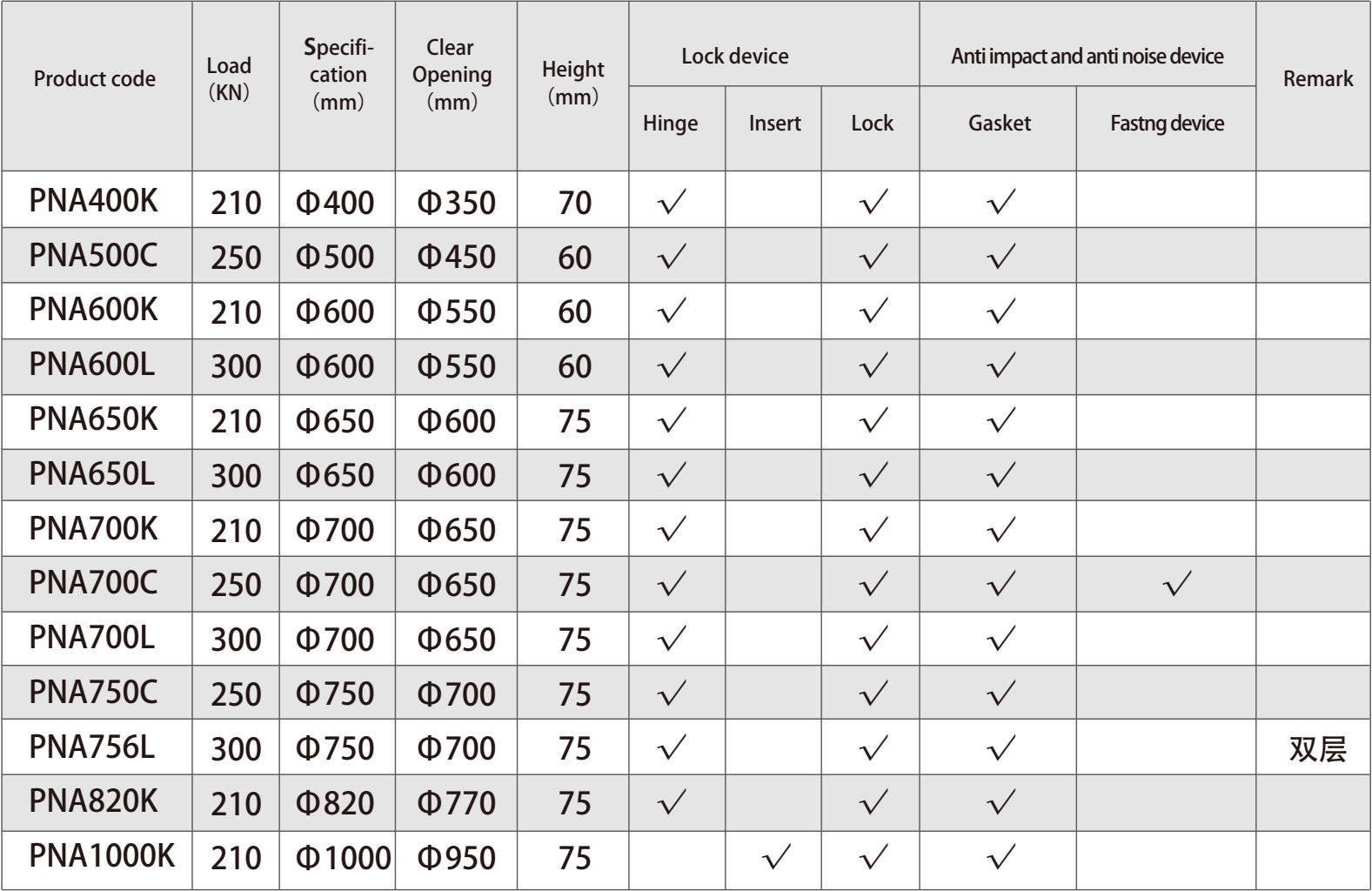
Task: Click the Insert checkmark for PNA1000K
Action: [x=776, y=857]
